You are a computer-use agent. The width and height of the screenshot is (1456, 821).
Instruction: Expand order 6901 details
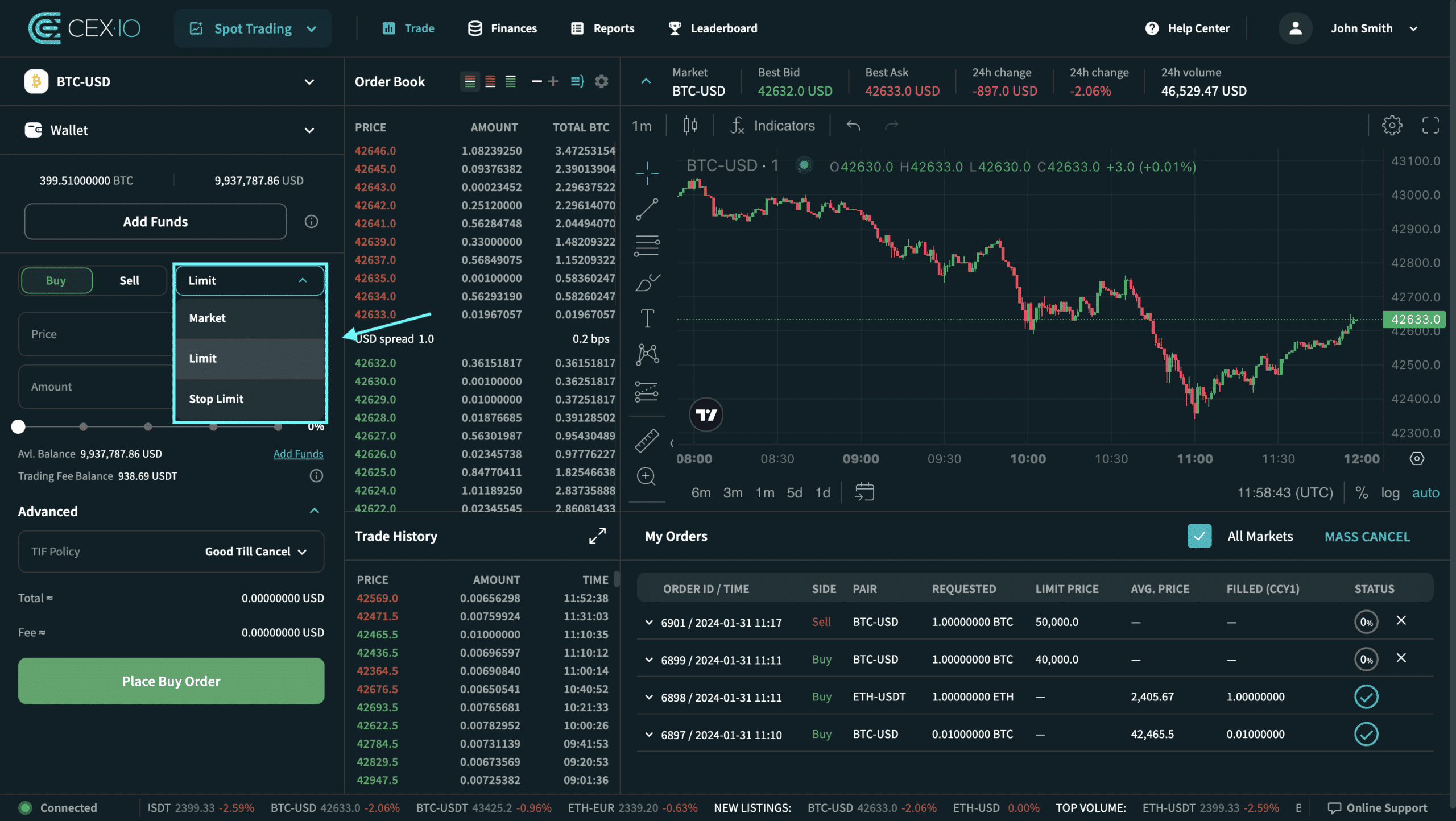tap(648, 623)
